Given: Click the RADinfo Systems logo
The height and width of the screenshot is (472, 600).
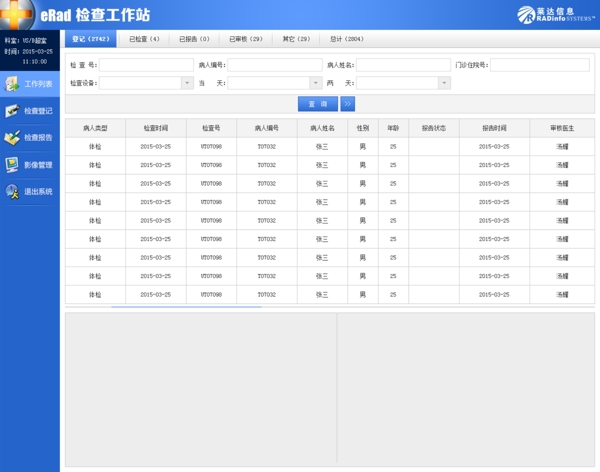Looking at the screenshot, I should [x=556, y=15].
